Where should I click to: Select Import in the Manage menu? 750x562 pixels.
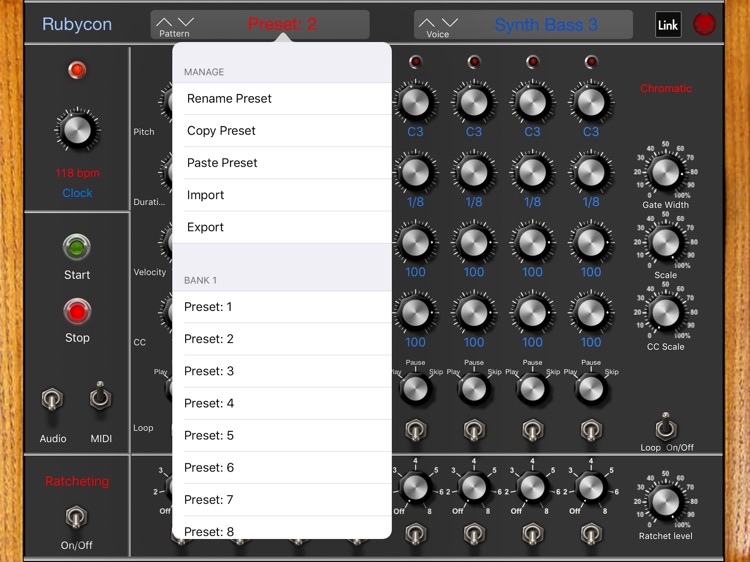point(282,195)
